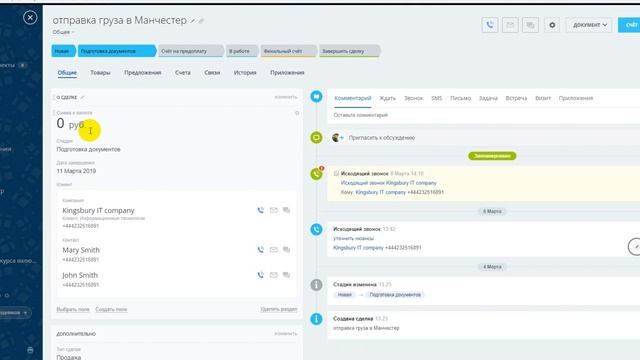
Task: Select the Визит timeline tab
Action: coord(543,98)
